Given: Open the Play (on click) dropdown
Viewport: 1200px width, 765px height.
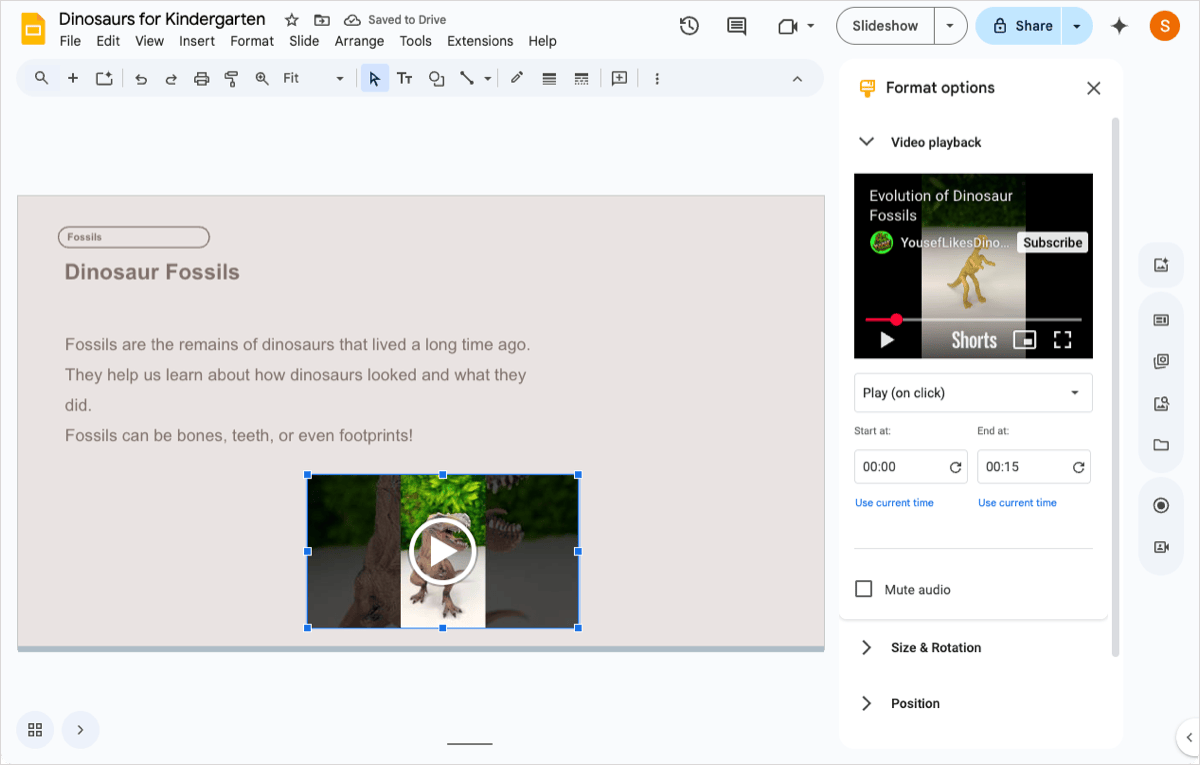Looking at the screenshot, I should click(x=973, y=393).
